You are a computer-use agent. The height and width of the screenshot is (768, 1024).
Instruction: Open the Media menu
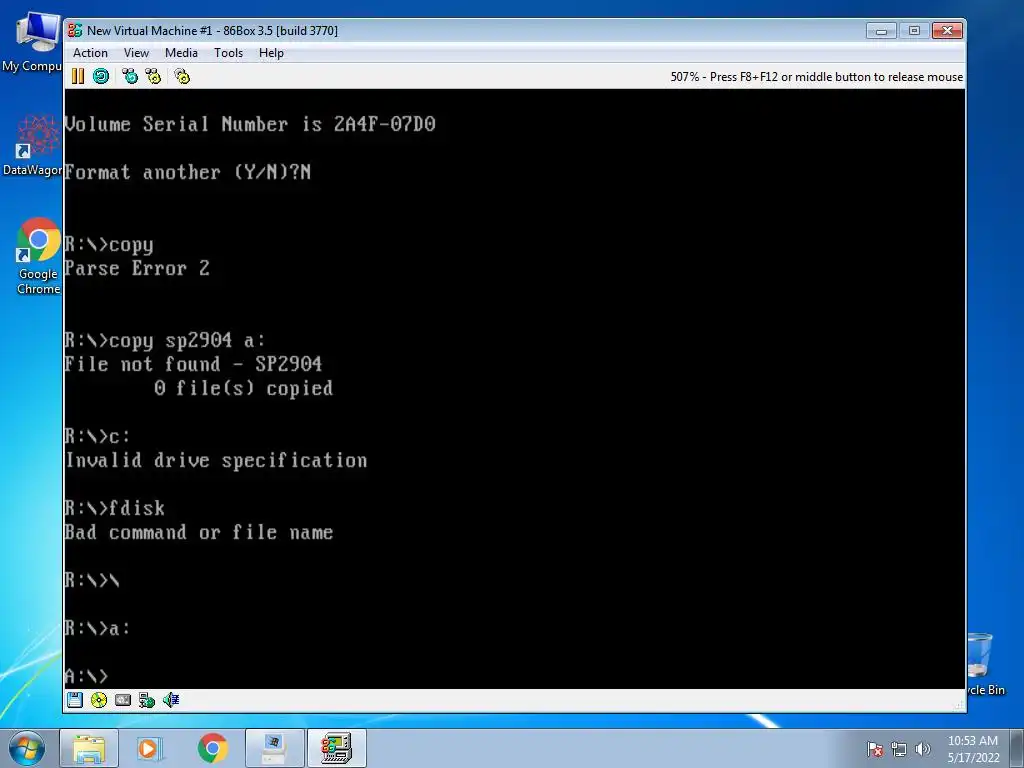181,53
